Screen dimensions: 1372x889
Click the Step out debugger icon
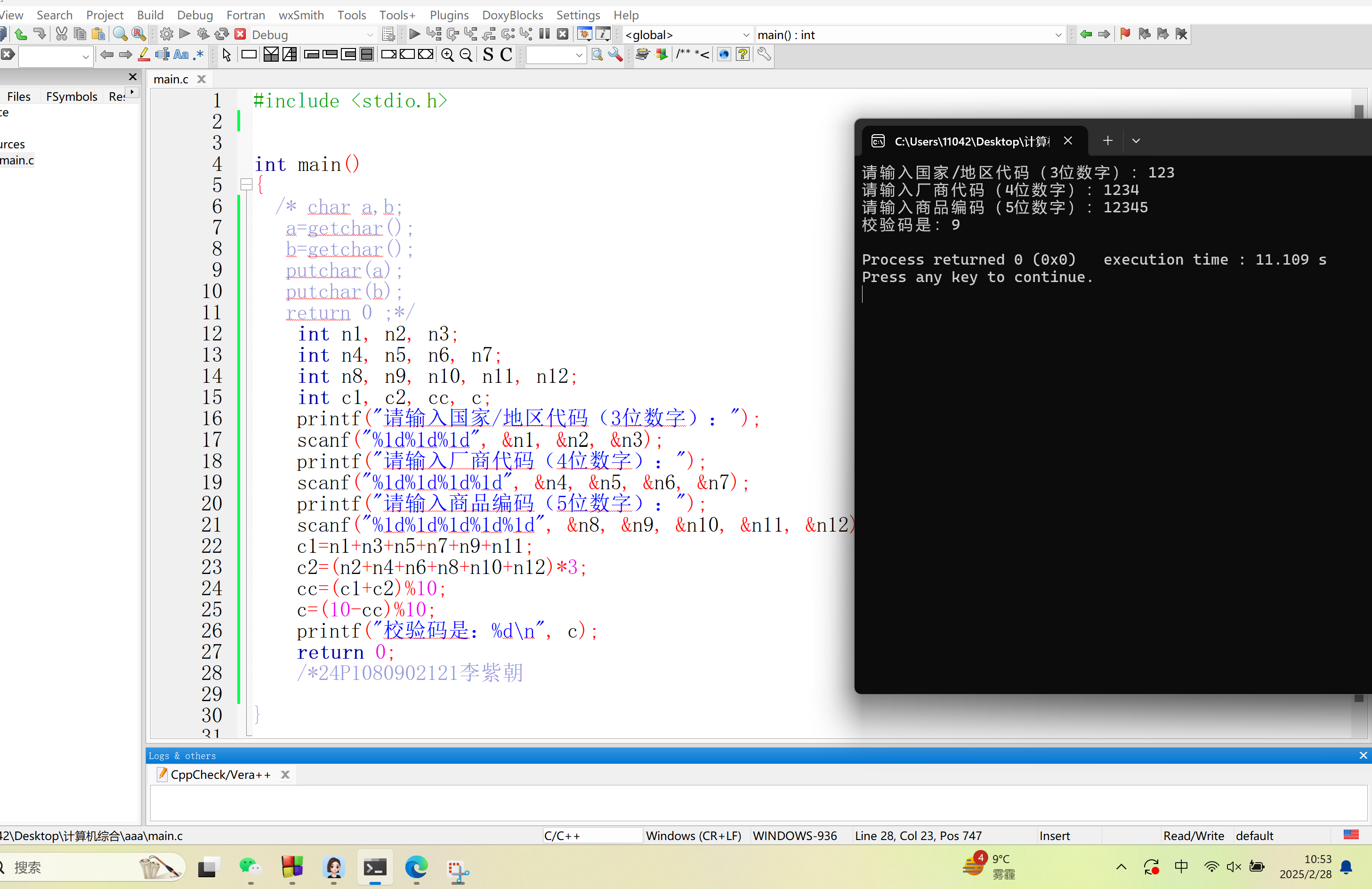(x=489, y=34)
